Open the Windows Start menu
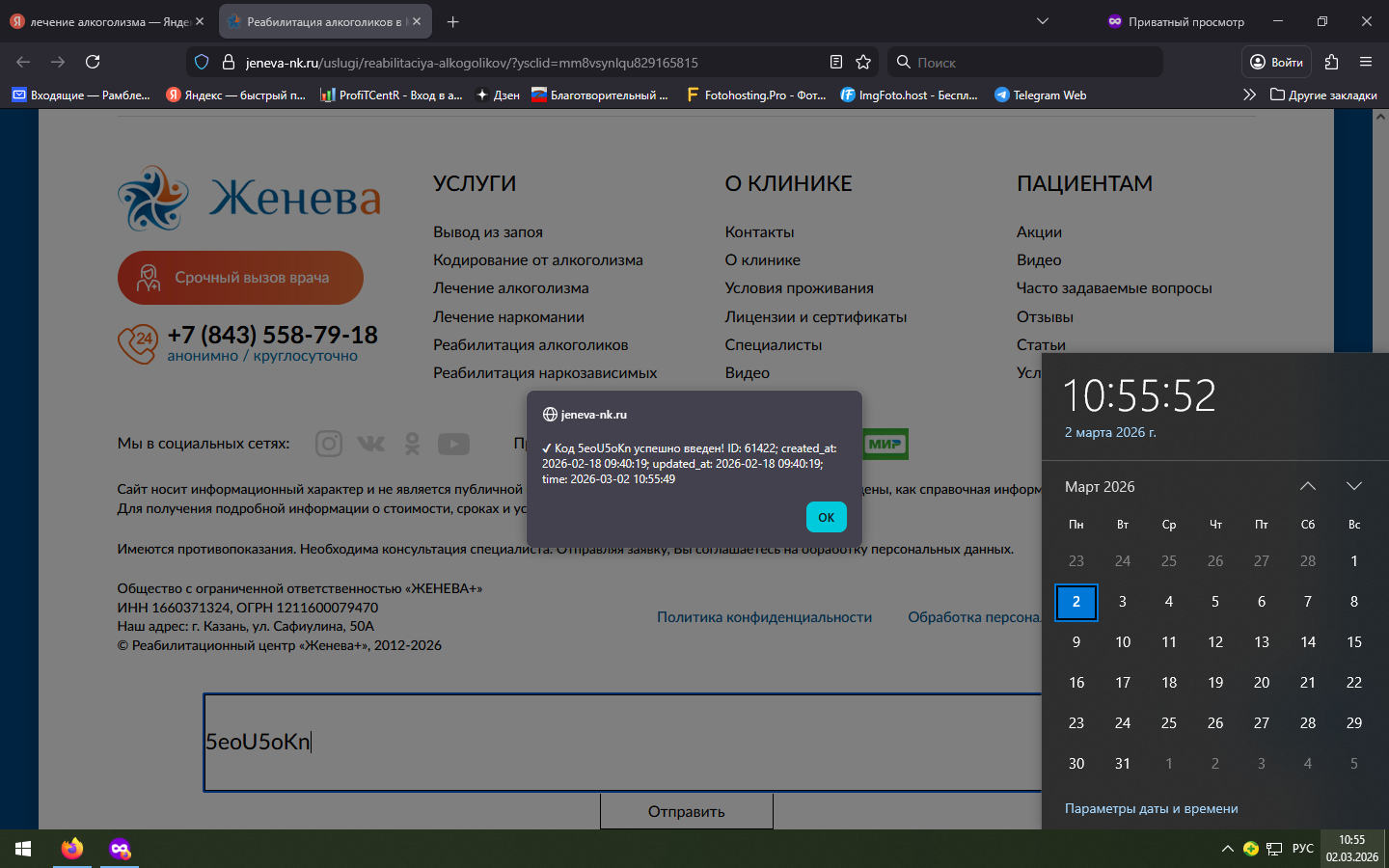Screen dimensions: 1389x868 click(x=23, y=849)
